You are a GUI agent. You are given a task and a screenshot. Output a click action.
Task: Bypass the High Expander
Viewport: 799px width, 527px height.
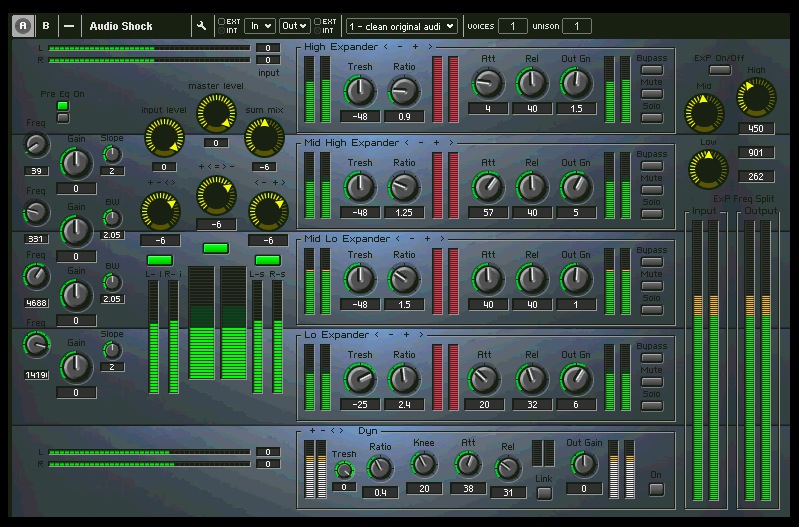point(652,70)
